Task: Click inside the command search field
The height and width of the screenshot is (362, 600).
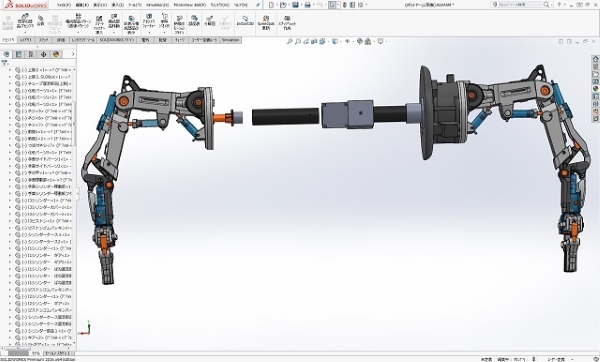Action: pyautogui.click(x=519, y=5)
